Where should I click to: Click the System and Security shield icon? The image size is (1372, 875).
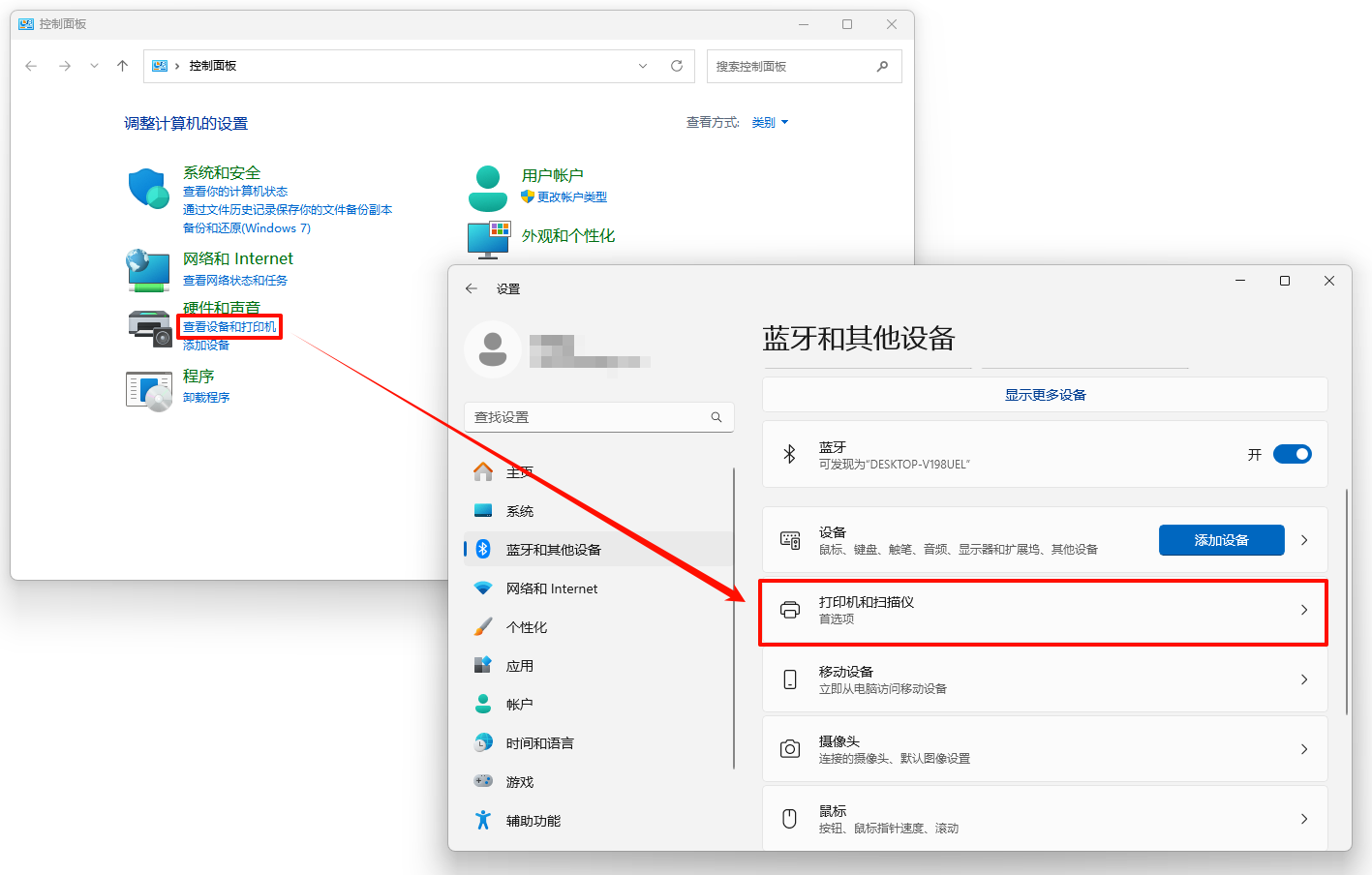(148, 188)
